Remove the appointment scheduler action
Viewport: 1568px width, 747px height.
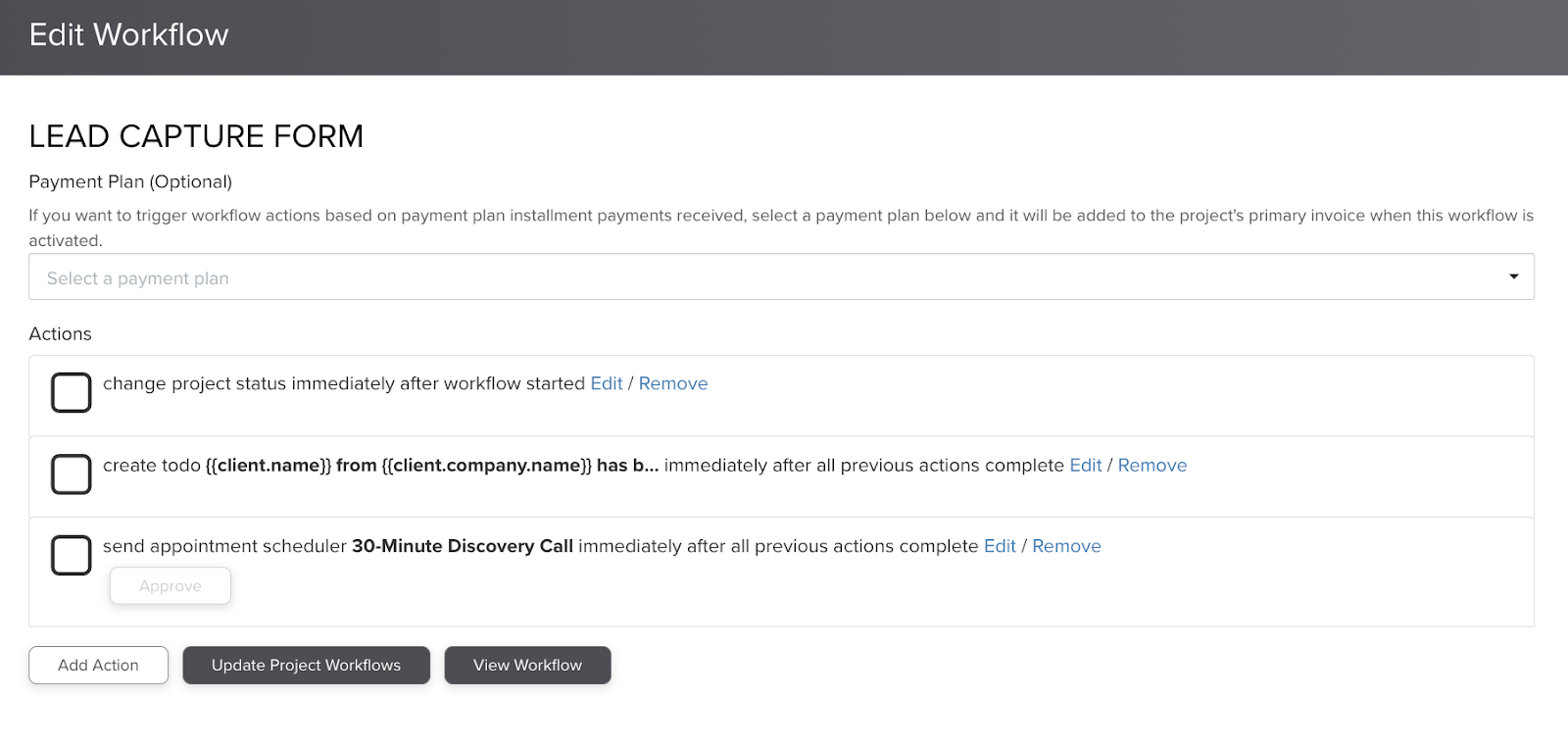pyautogui.click(x=1066, y=546)
